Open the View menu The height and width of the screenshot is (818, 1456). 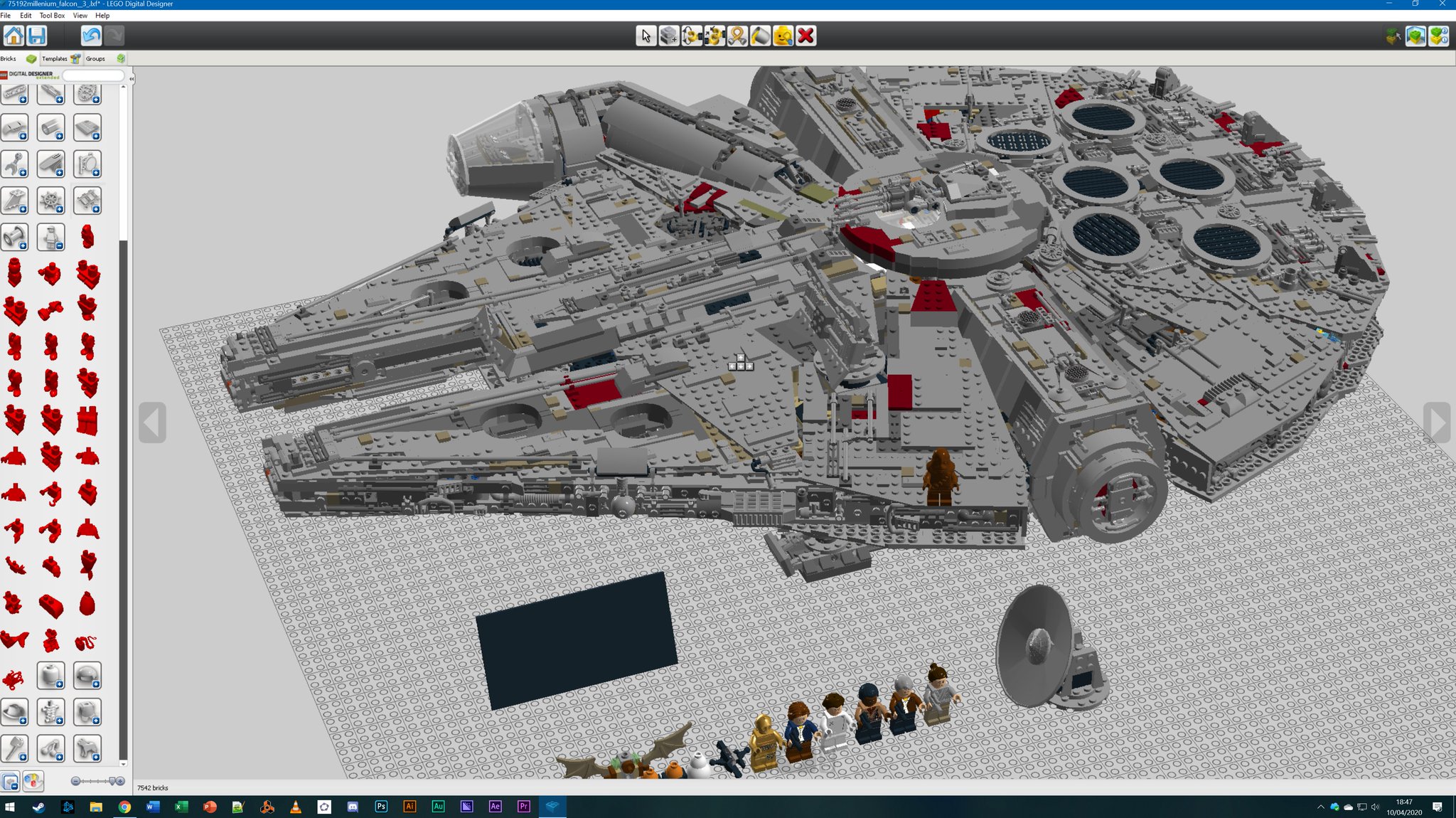point(80,16)
